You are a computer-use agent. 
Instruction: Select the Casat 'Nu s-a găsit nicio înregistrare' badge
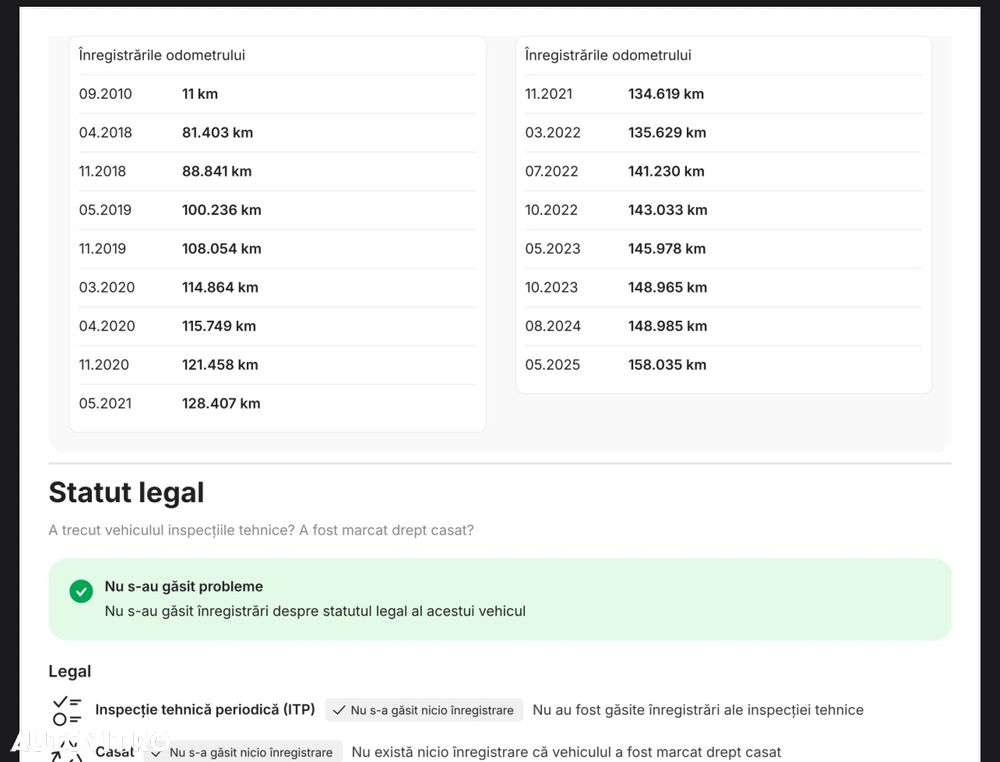tap(243, 752)
